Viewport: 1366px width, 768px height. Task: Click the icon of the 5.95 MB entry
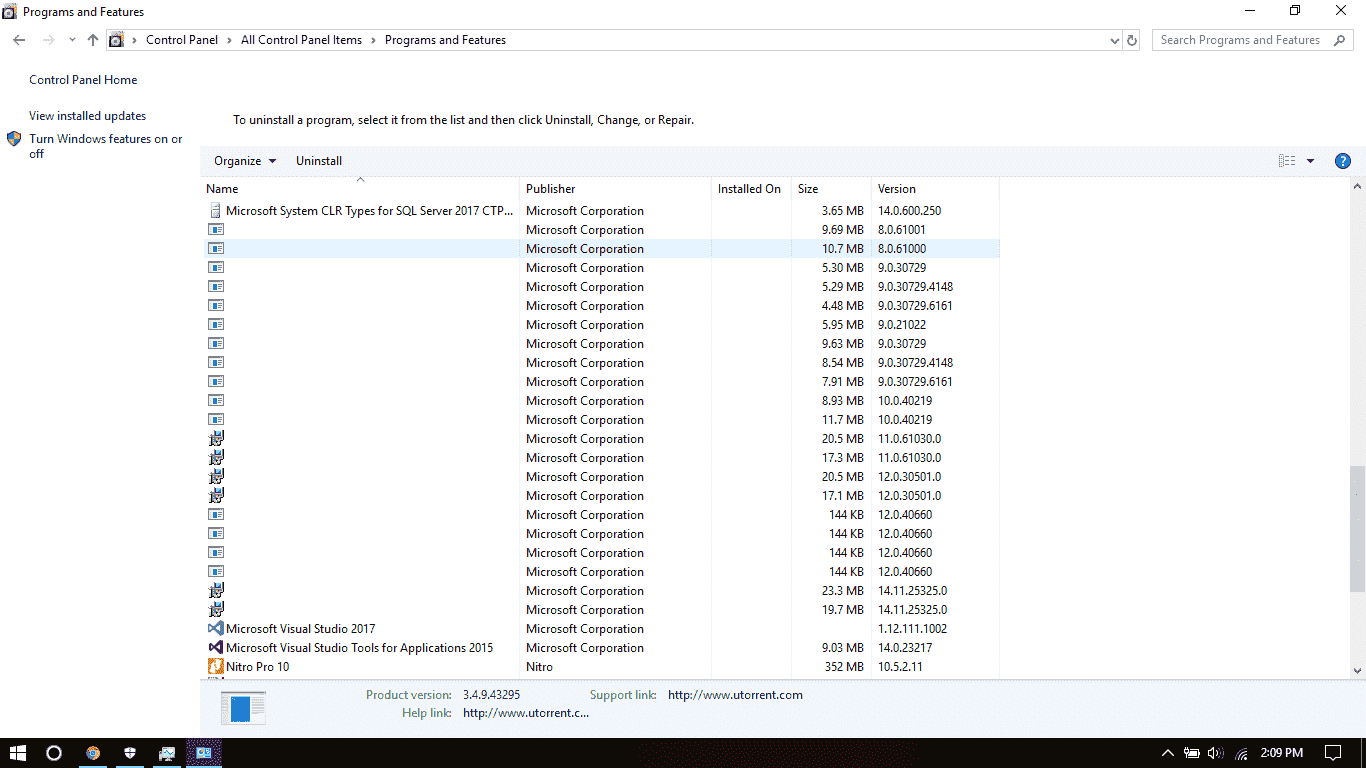pos(215,325)
